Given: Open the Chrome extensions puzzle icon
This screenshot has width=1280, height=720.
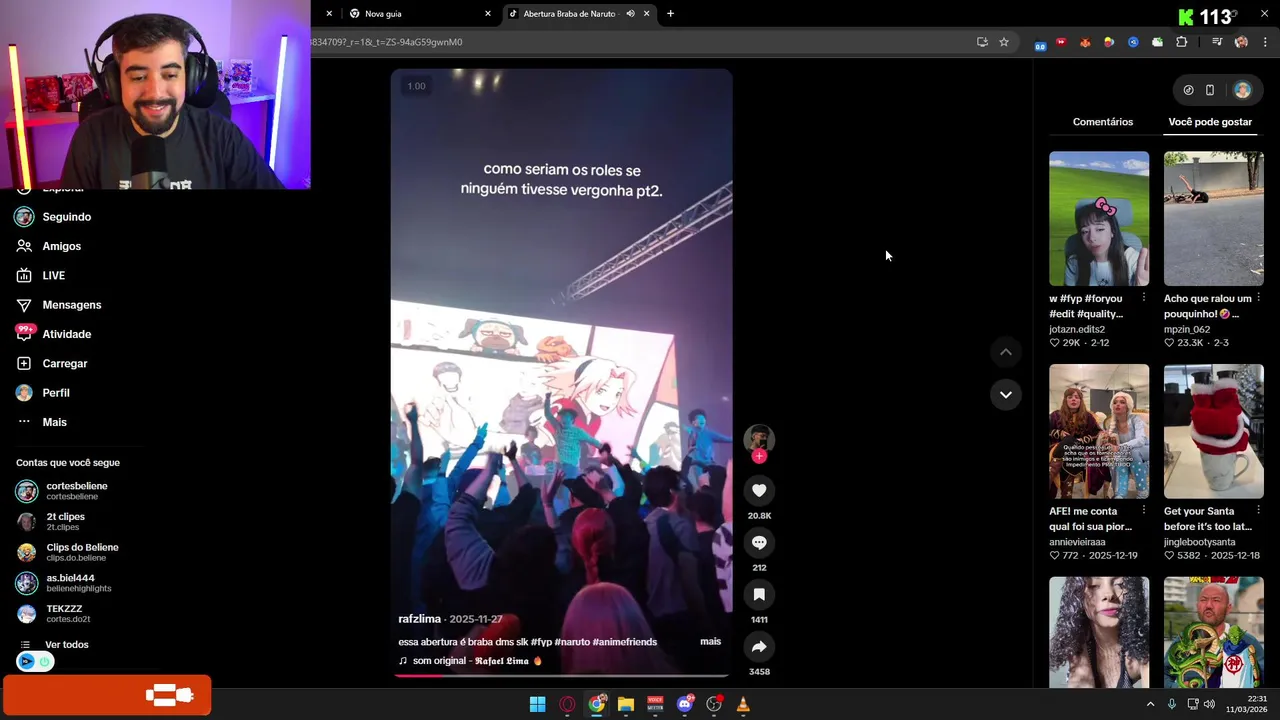Looking at the screenshot, I should tap(1181, 42).
